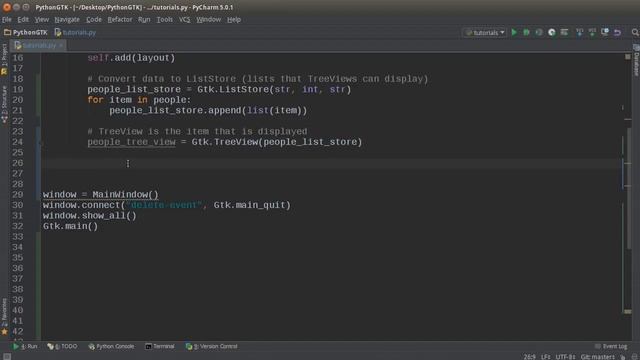Image resolution: width=640 pixels, height=360 pixels.
Task: Open the File menu
Action: click(x=7, y=20)
